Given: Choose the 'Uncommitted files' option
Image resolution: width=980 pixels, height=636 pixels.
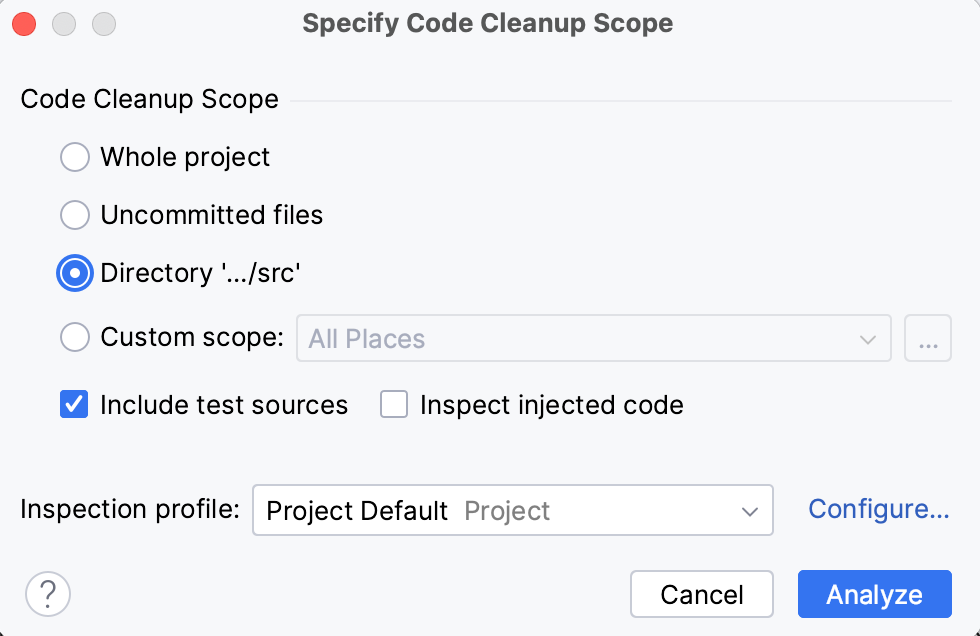Looking at the screenshot, I should coord(74,215).
